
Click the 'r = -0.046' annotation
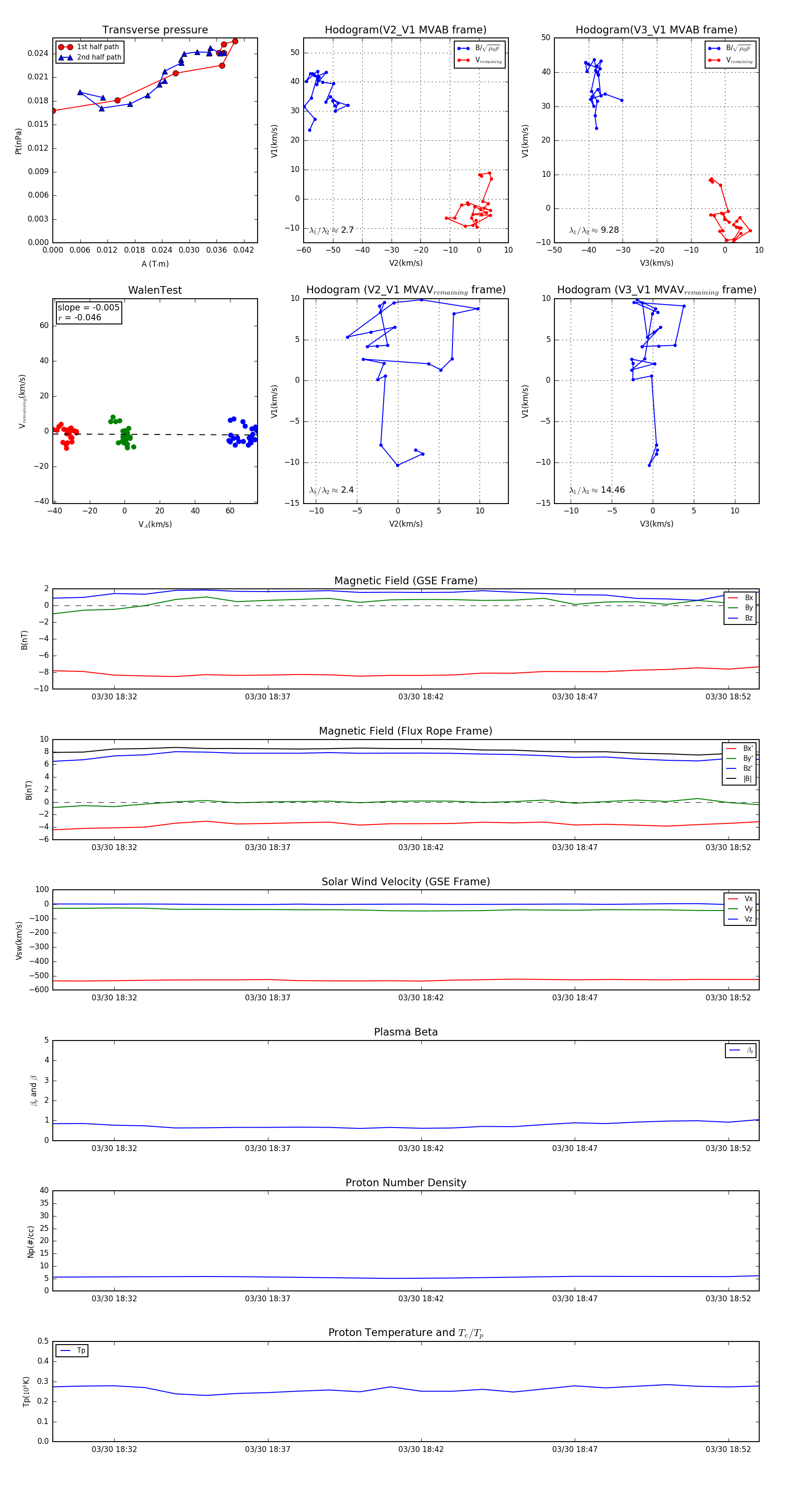pos(80,317)
